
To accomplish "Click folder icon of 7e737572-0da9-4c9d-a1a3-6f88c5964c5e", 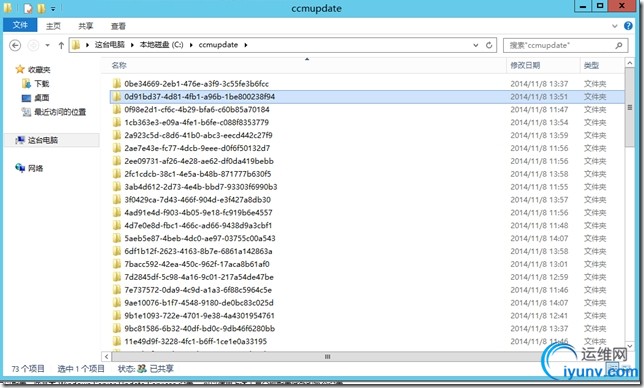I will (x=117, y=290).
